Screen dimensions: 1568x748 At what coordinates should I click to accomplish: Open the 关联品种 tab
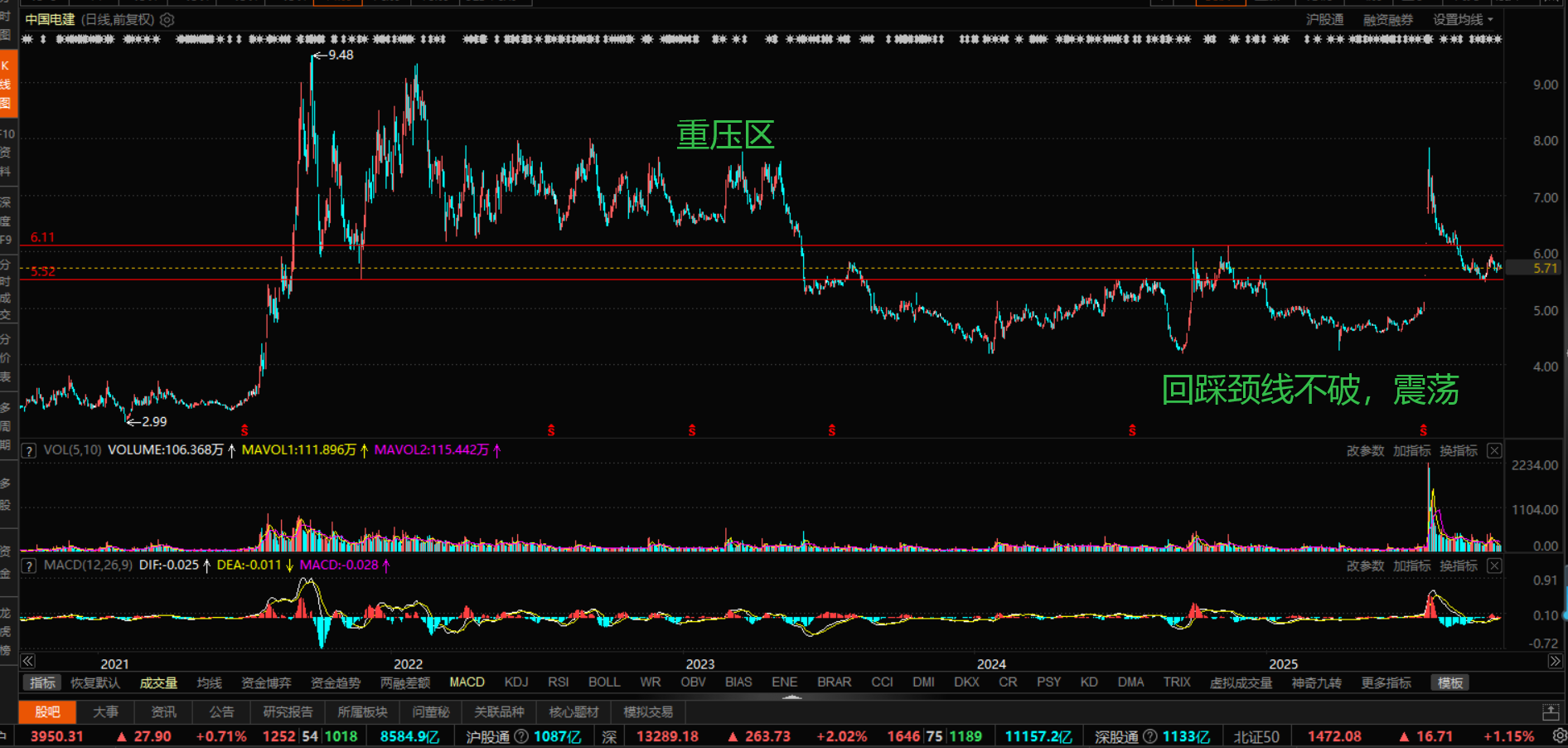pos(499,712)
